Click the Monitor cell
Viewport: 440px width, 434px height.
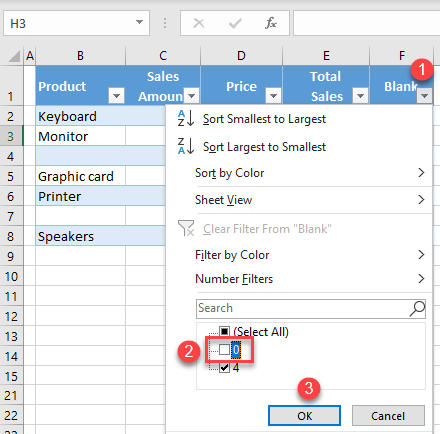(x=80, y=136)
